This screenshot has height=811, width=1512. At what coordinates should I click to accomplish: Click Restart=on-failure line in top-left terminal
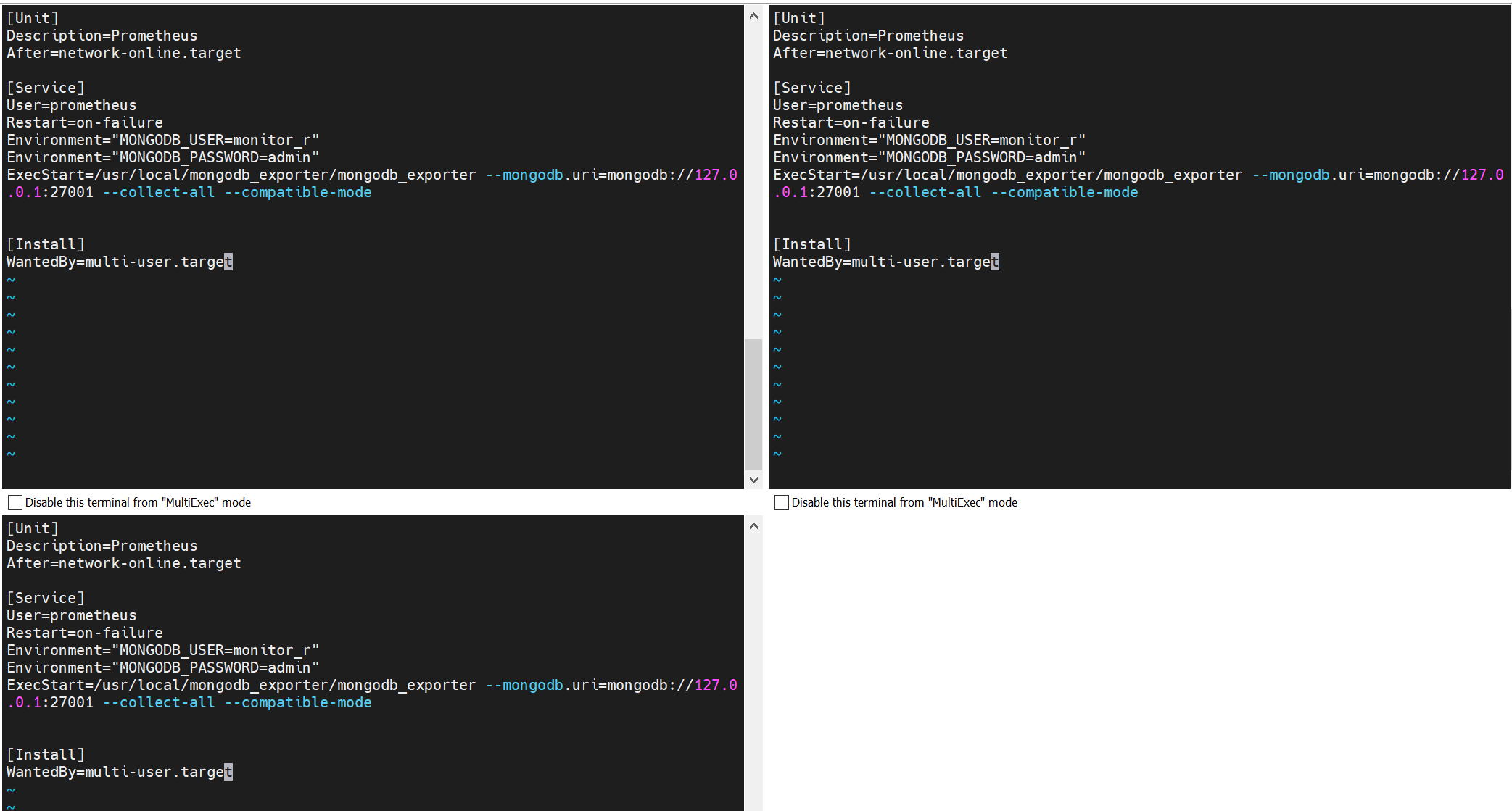coord(85,122)
